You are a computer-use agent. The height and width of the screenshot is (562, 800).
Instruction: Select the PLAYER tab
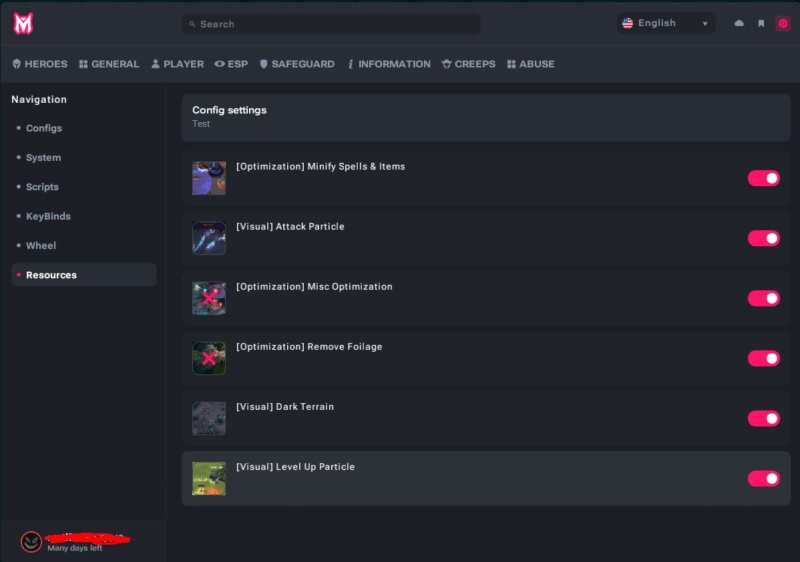pos(178,64)
